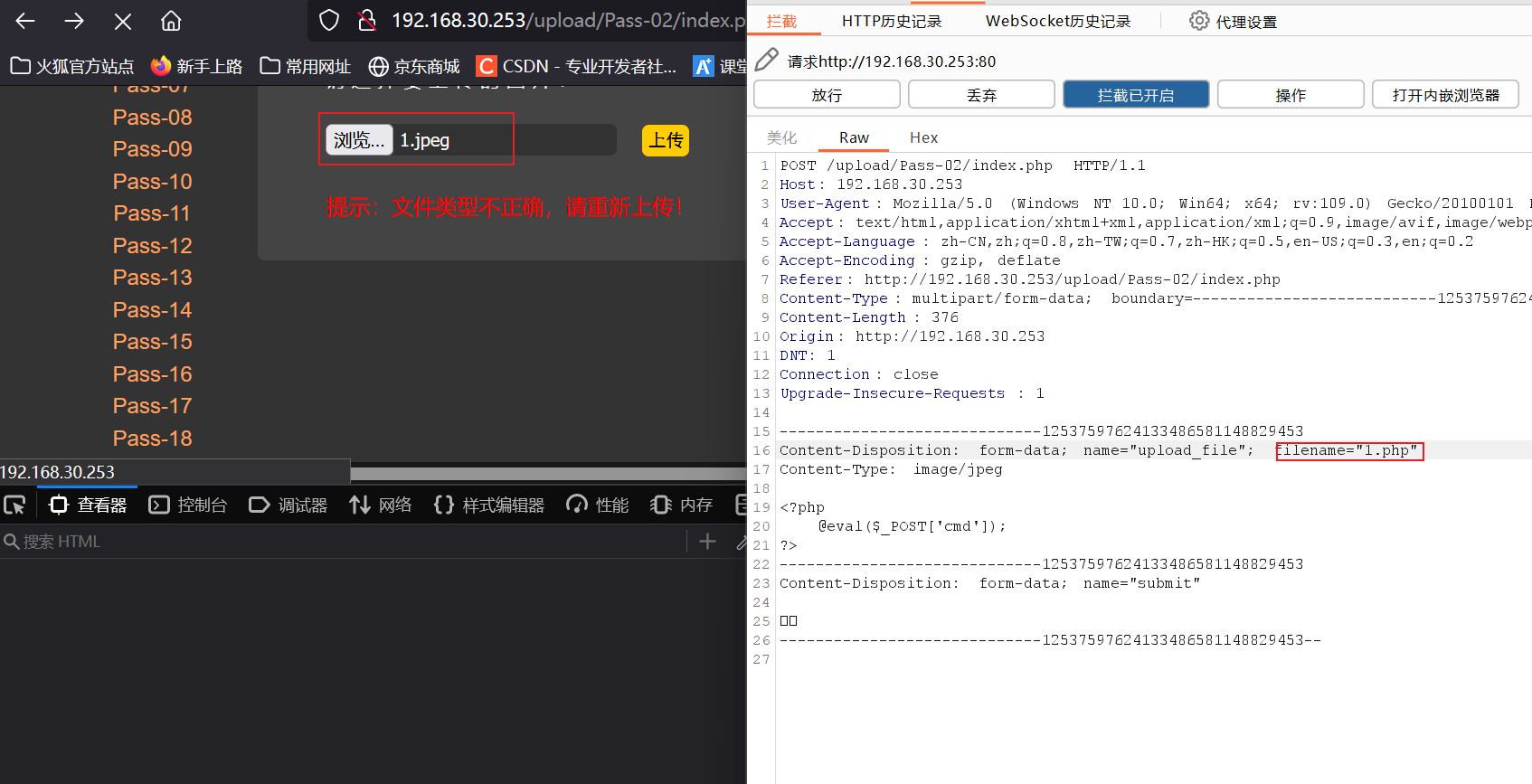Click the 浏览... file browse button

[359, 140]
